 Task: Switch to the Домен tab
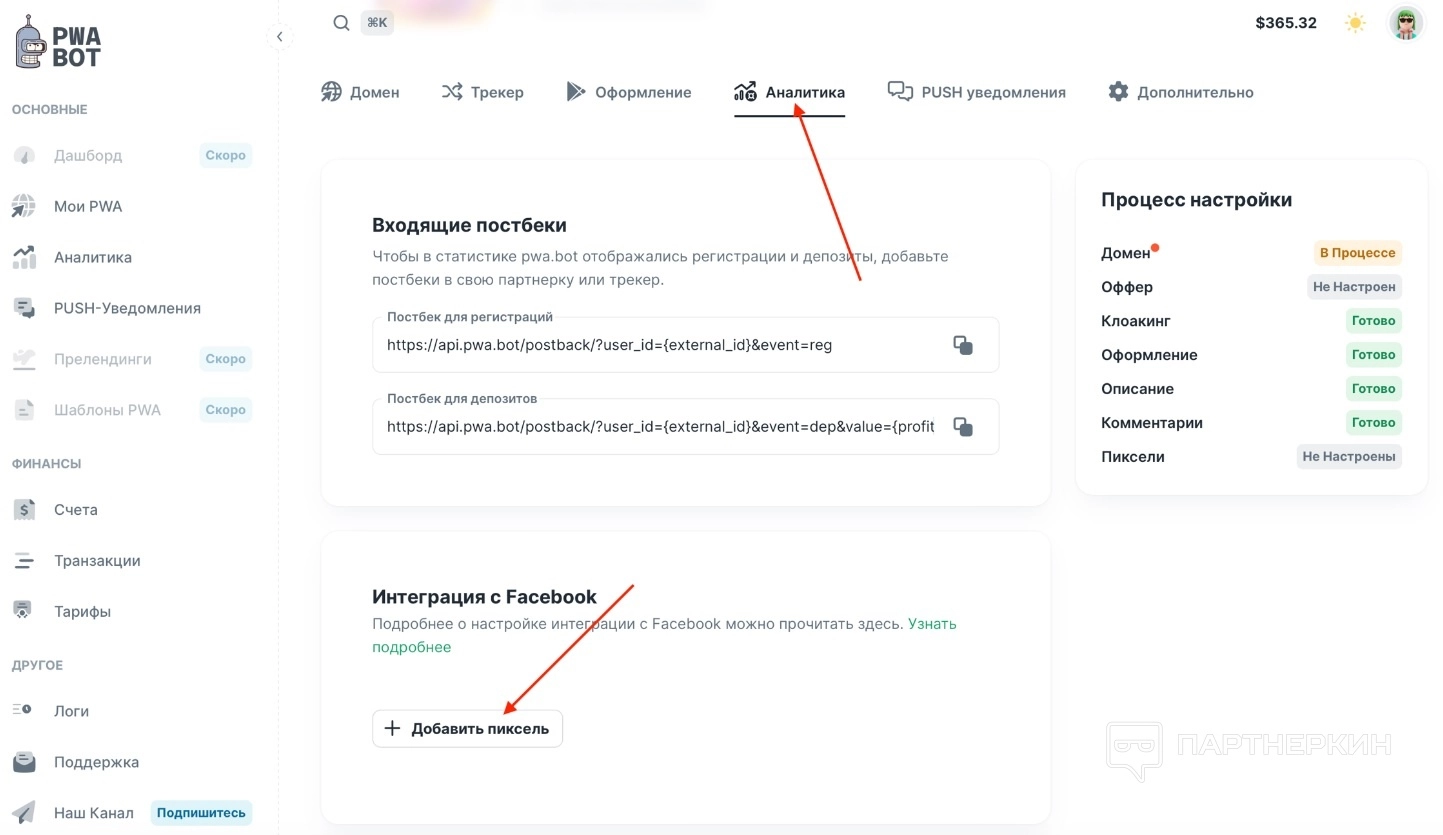[x=360, y=92]
